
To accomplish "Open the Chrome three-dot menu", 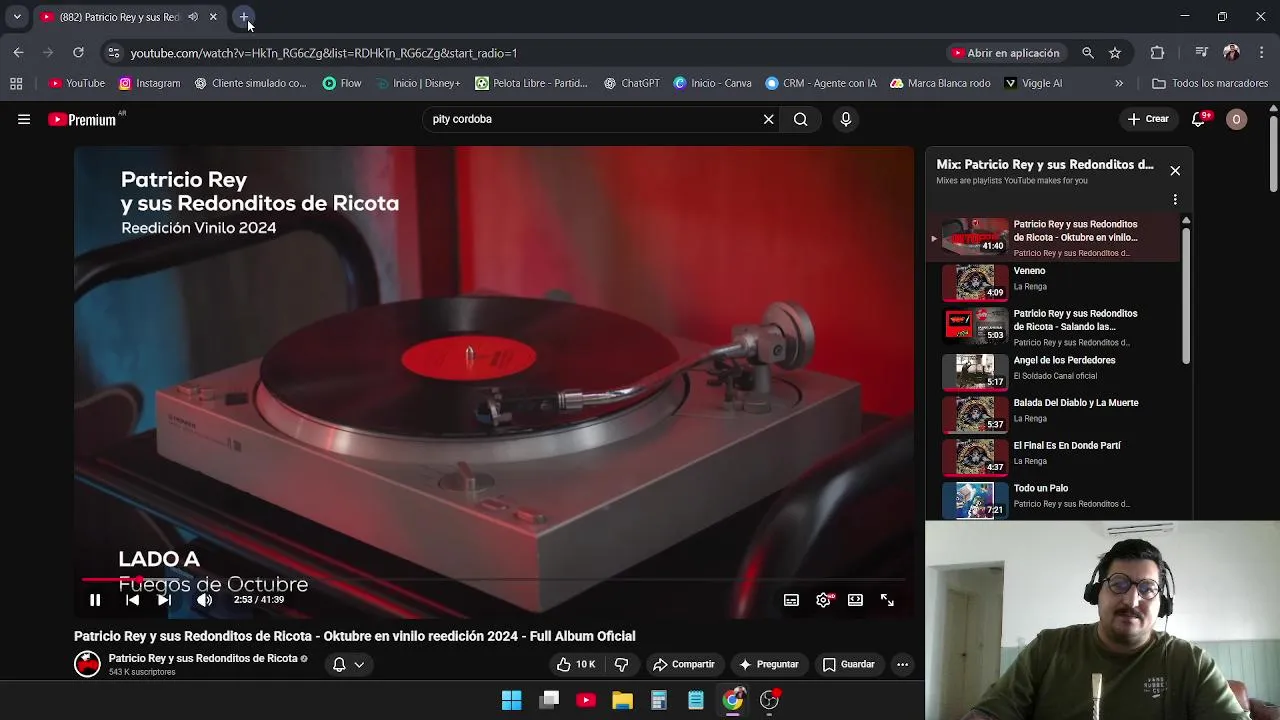I will coord(1262,53).
